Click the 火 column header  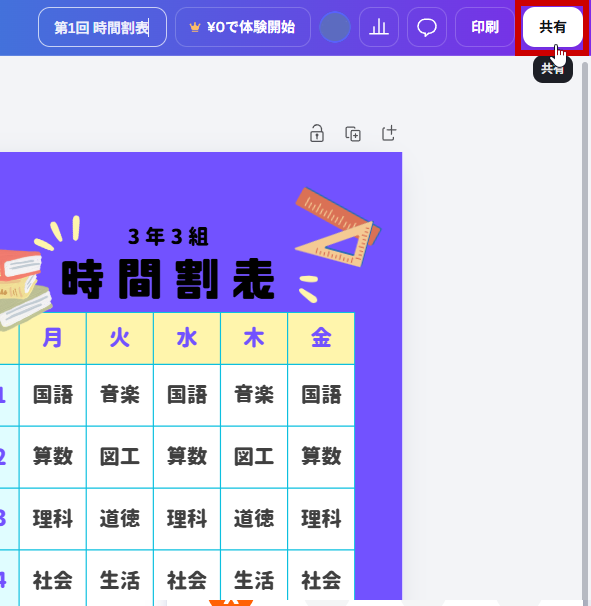coord(120,338)
